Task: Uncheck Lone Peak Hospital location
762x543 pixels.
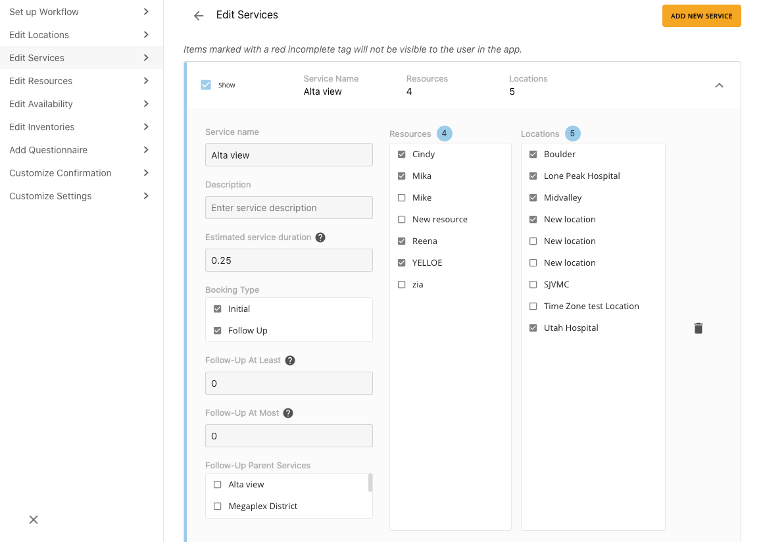Action: pyautogui.click(x=533, y=176)
